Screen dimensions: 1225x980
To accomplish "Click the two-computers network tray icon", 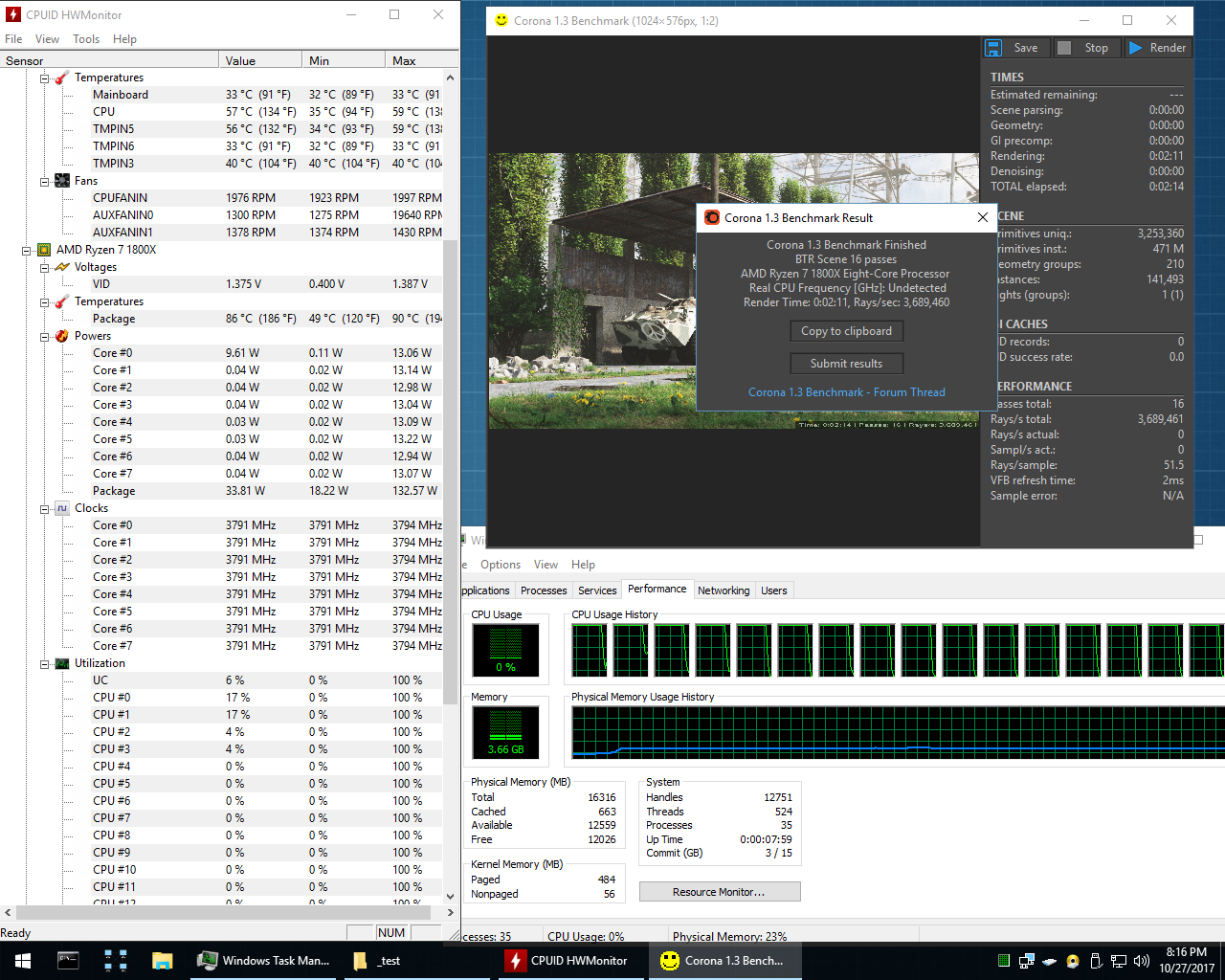I will 1026,961.
